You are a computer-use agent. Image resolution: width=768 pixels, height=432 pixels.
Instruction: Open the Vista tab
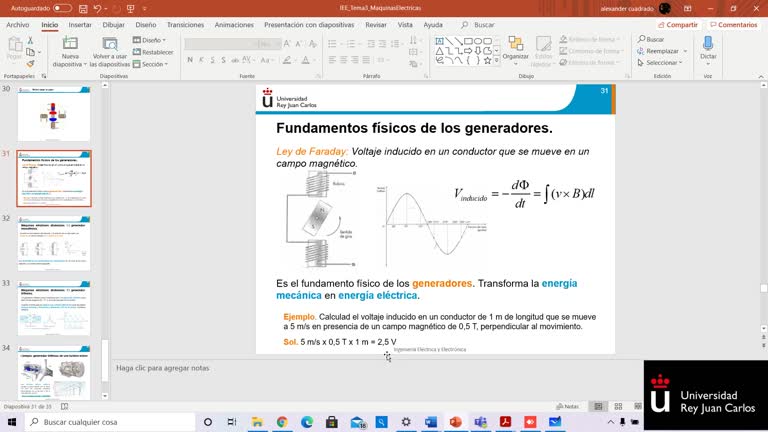(405, 24)
